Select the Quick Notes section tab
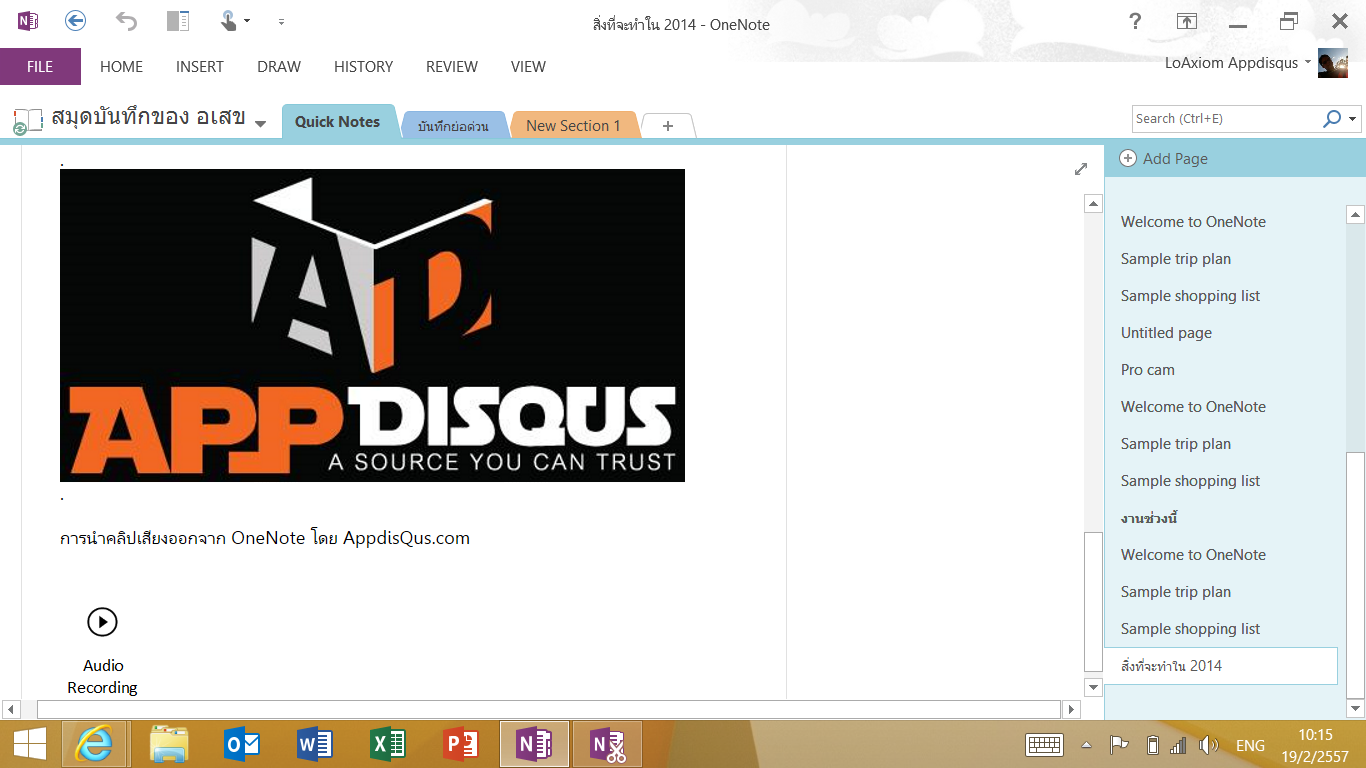 (338, 122)
